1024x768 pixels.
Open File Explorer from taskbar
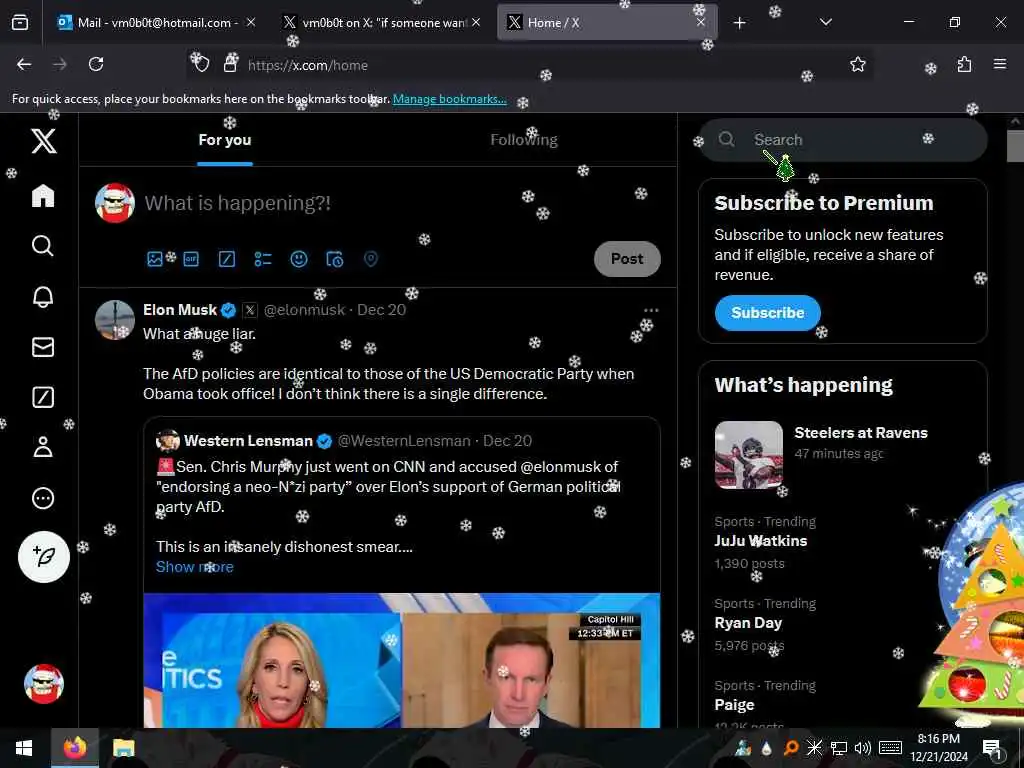[x=123, y=748]
